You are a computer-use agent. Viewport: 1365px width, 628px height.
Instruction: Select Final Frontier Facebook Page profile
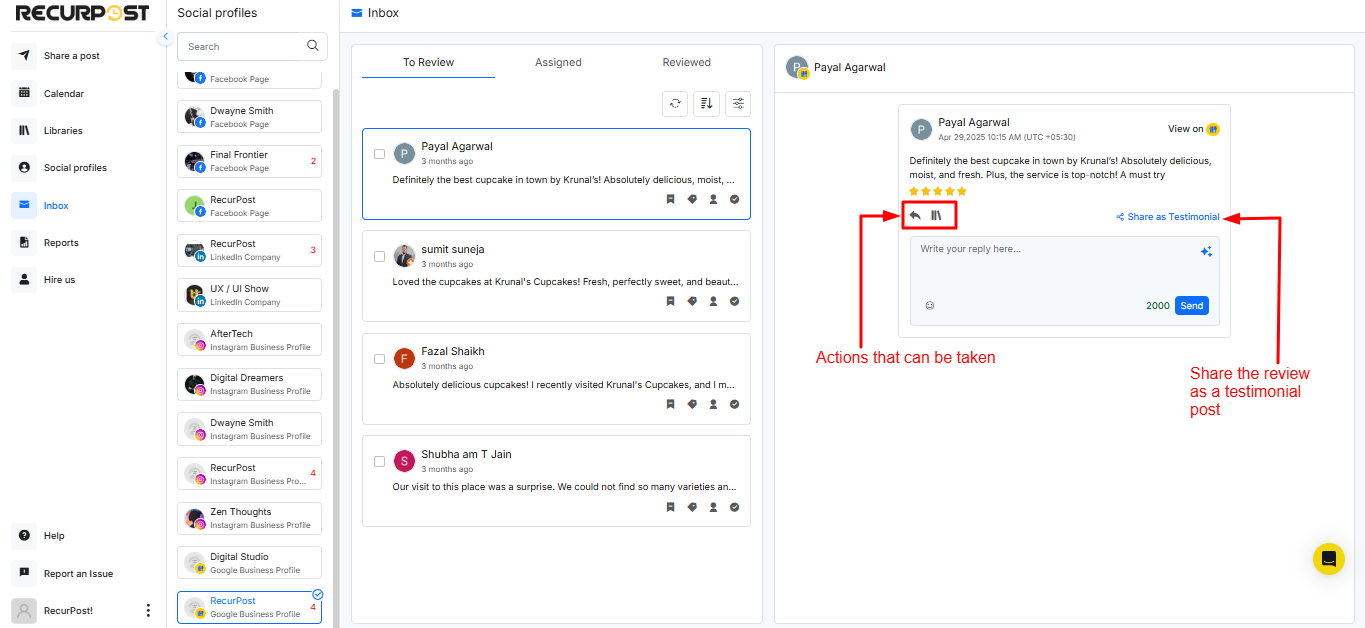pyautogui.click(x=250, y=161)
